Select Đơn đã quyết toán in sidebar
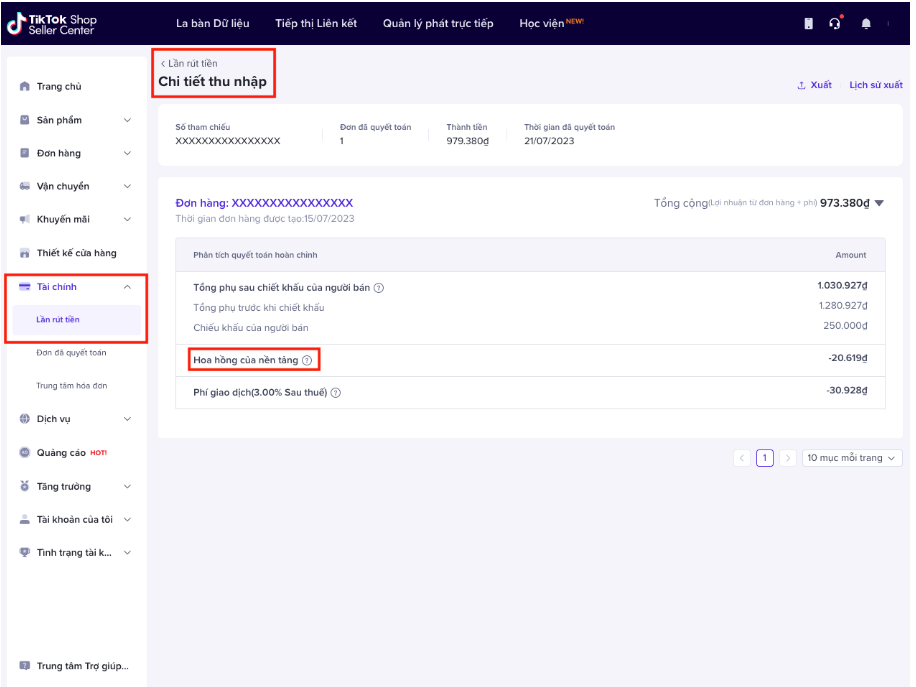Image resolution: width=916 pixels, height=687 pixels. pyautogui.click(x=71, y=353)
